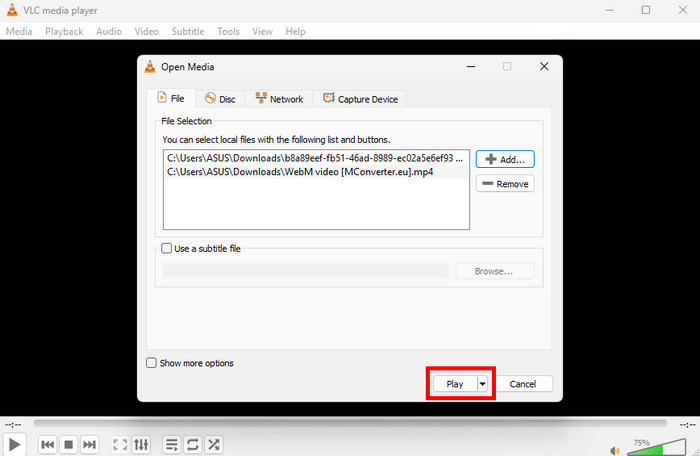The image size is (700, 456).
Task: Show the playlist via toolbar icon
Action: click(171, 444)
